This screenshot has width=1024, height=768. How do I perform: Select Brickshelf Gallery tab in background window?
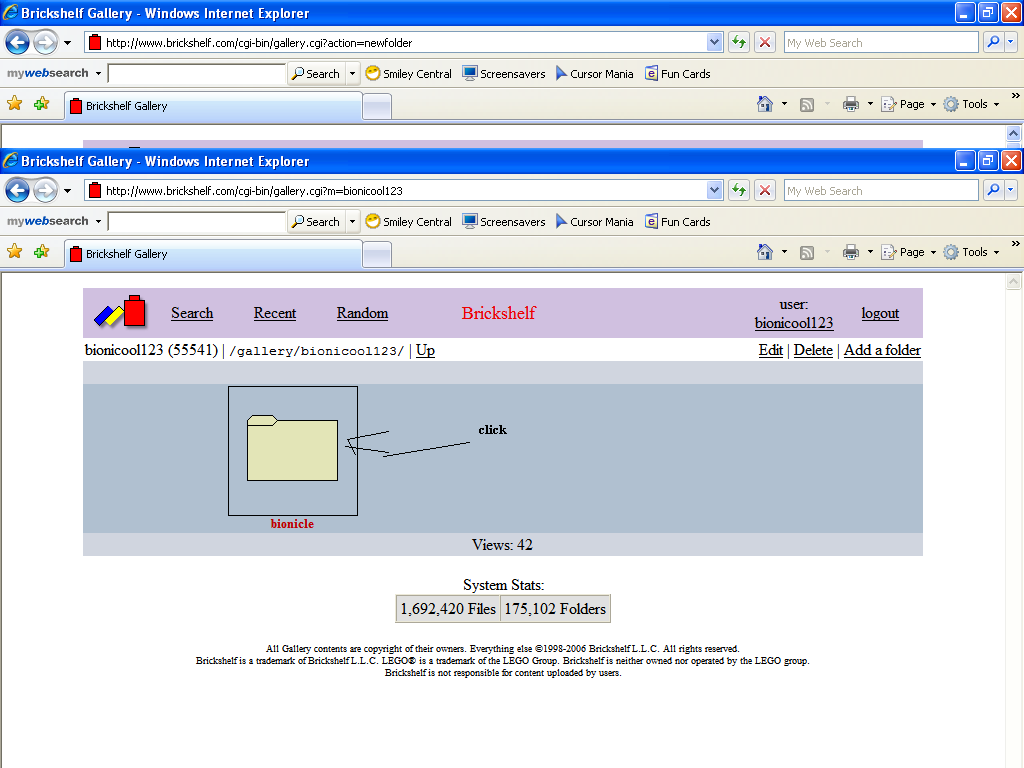[213, 105]
